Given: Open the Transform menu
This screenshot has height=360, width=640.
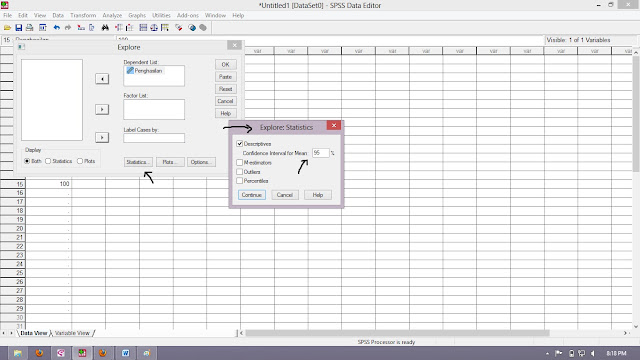Looking at the screenshot, I should click(83, 16).
